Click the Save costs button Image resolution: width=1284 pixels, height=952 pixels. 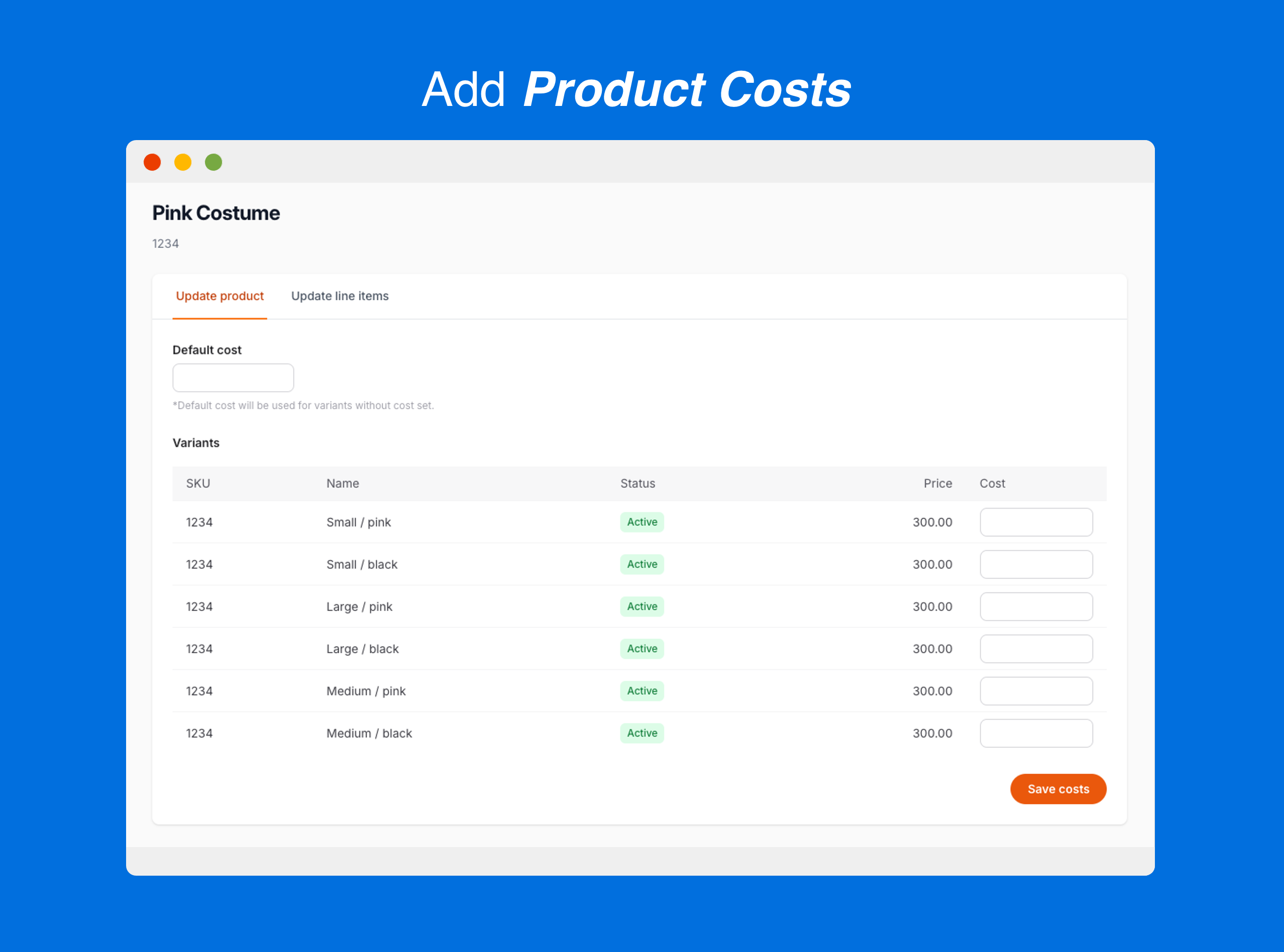point(1058,789)
